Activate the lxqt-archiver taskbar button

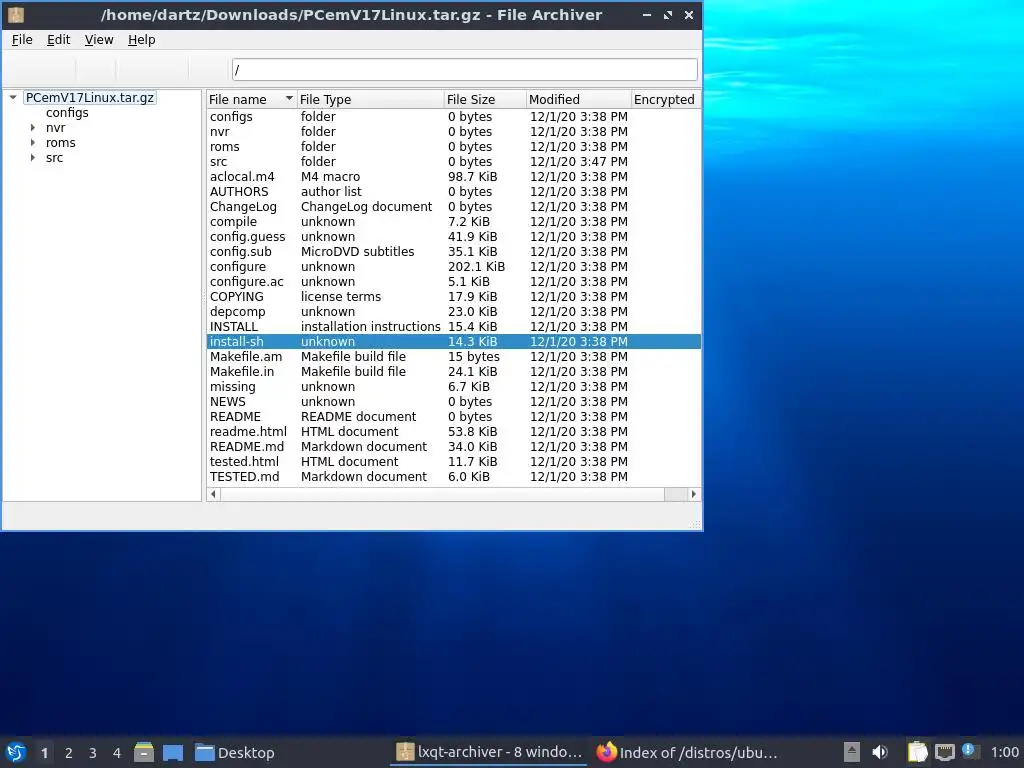(x=489, y=752)
